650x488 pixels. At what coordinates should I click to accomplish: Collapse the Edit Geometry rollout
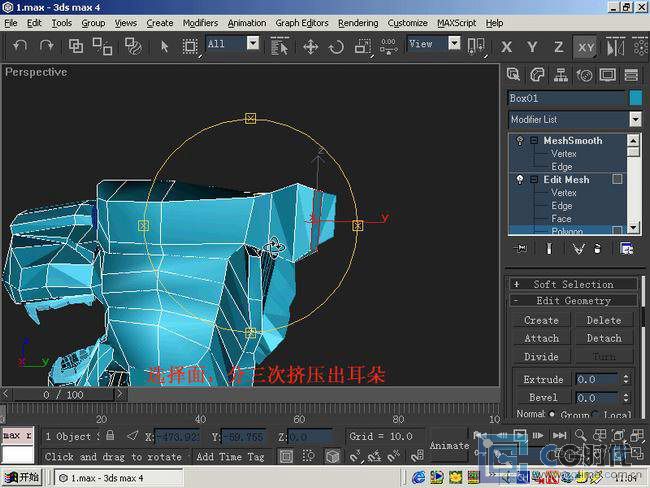(573, 300)
